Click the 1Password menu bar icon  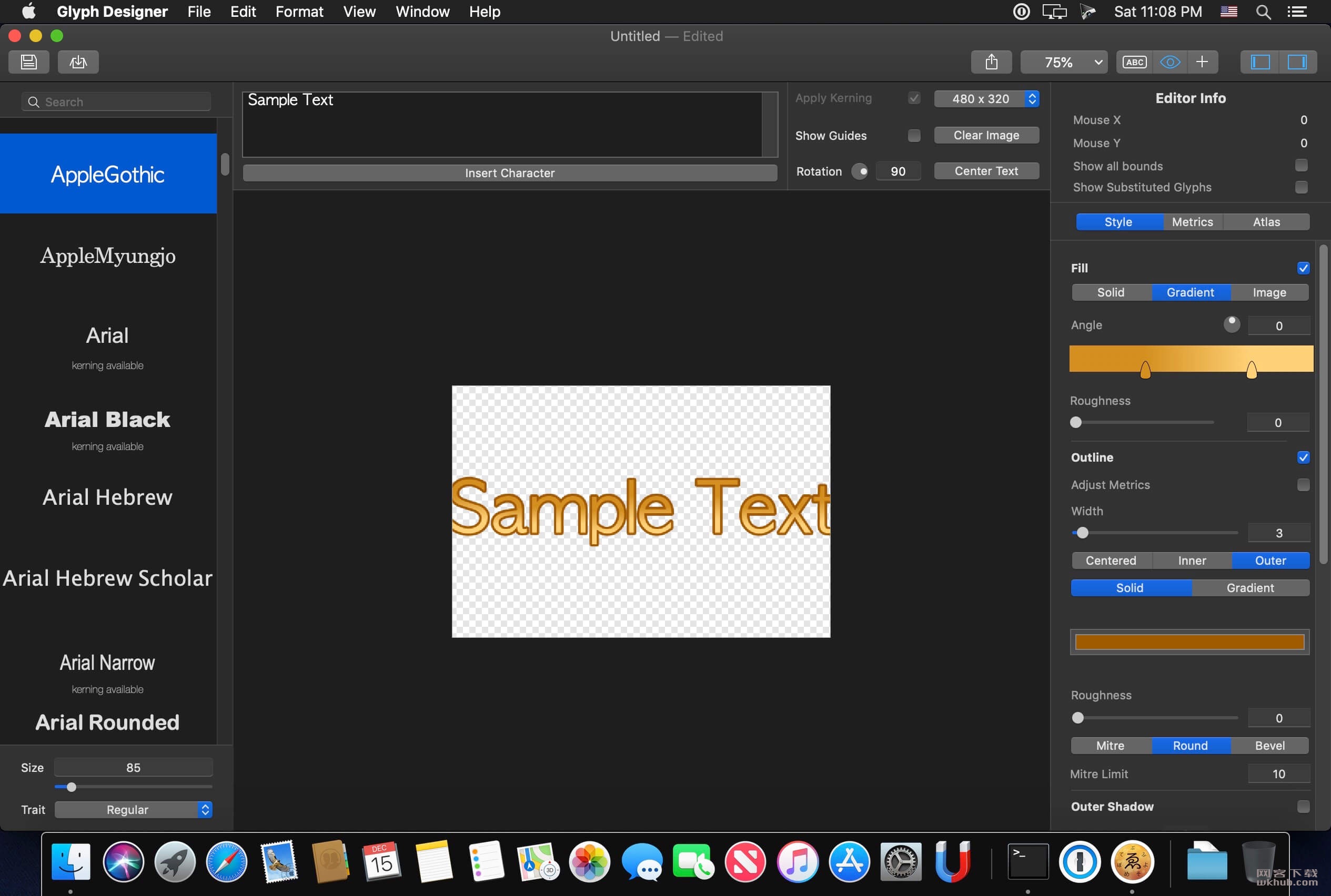[1021, 12]
